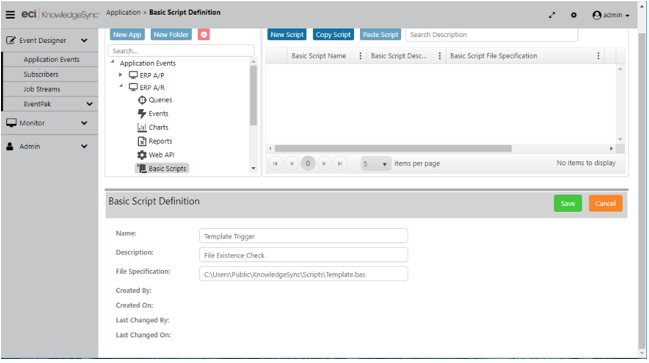This screenshot has height=363, width=649.
Task: Select the Basic Scripts scroll icon
Action: pyautogui.click(x=142, y=168)
